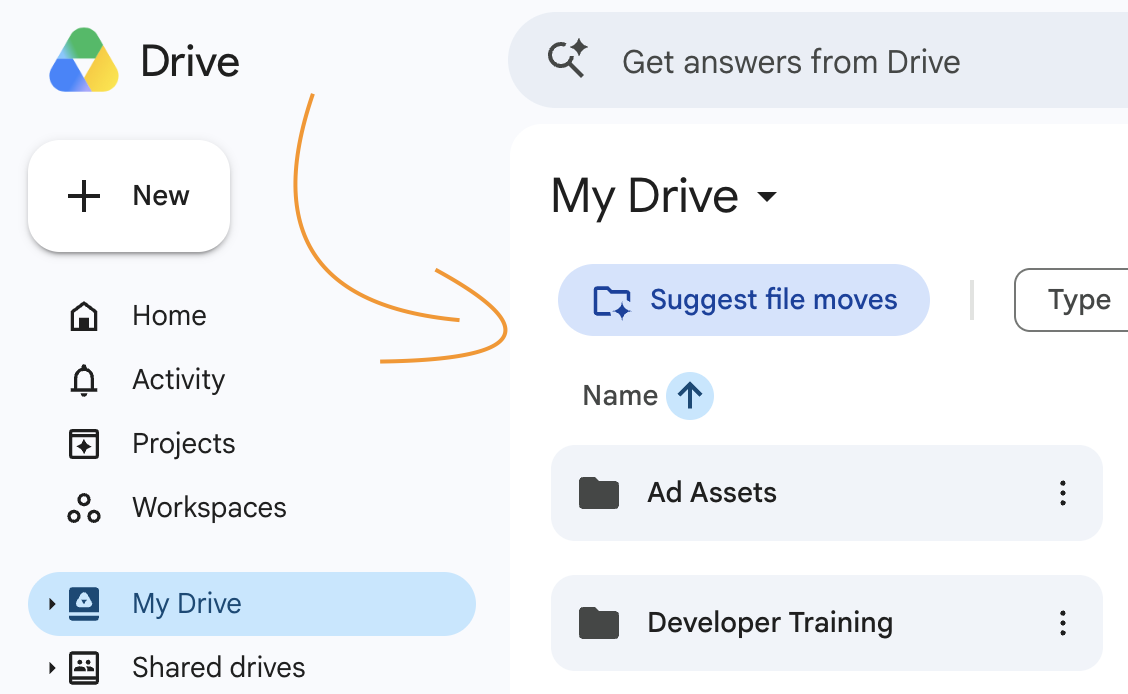Go to Projects in the sidebar
Viewport: 1128px width, 694px height.
pos(183,444)
